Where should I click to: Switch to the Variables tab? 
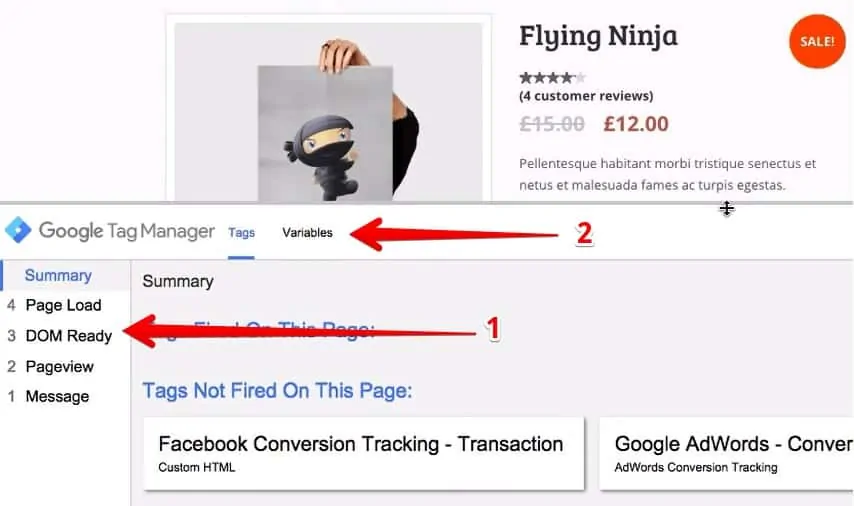307,233
